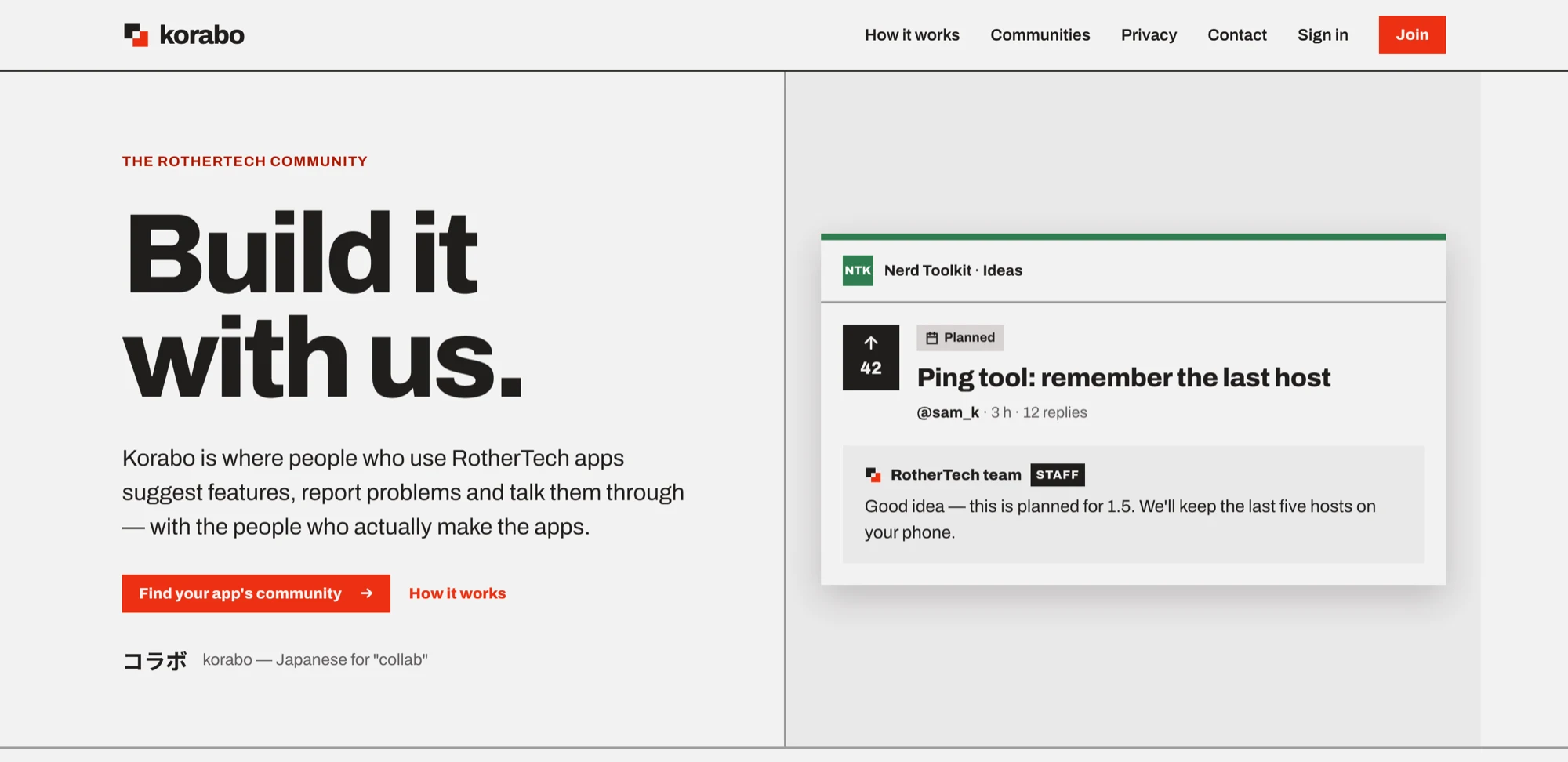This screenshot has width=1568, height=762.
Task: Upvote the Ping tool idea (42)
Action: coord(871,357)
